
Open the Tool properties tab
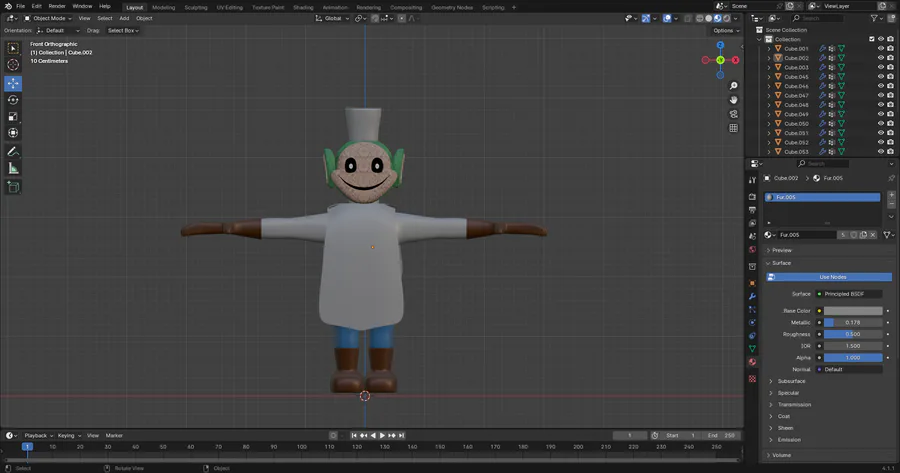(x=752, y=180)
